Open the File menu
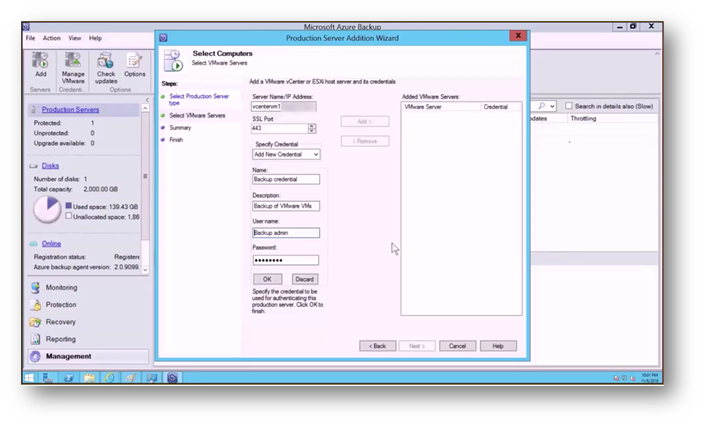The width and height of the screenshot is (706, 428). (x=30, y=38)
